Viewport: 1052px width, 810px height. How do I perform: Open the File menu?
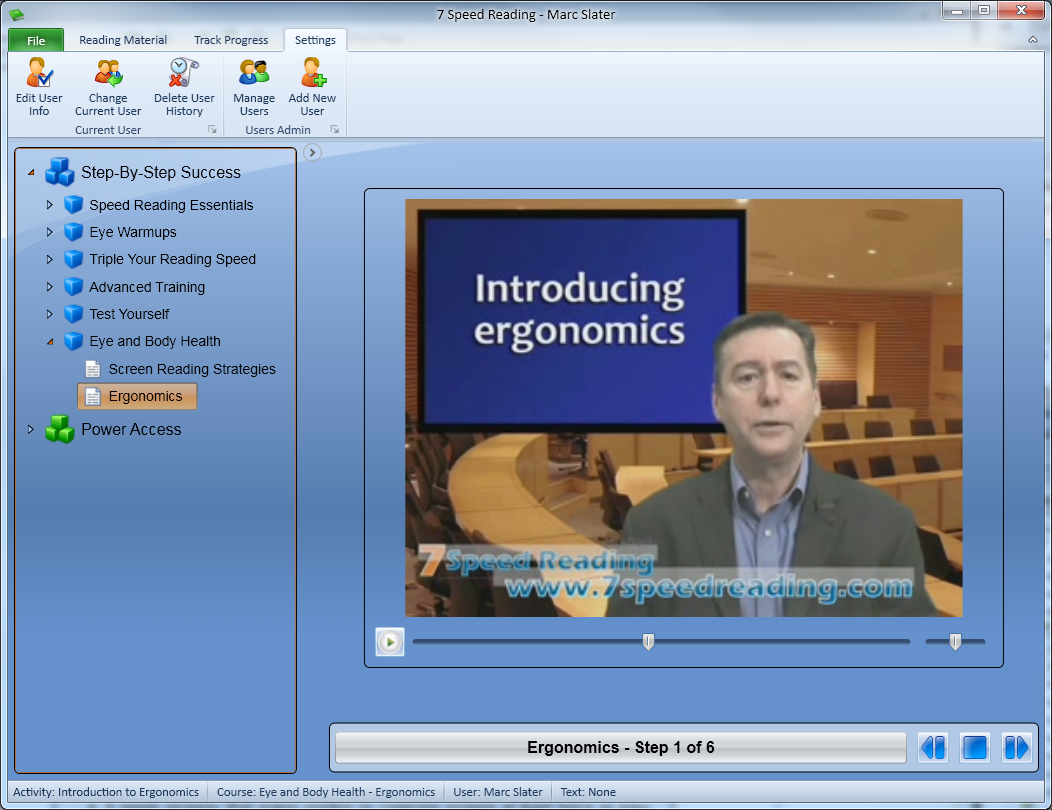pyautogui.click(x=36, y=41)
